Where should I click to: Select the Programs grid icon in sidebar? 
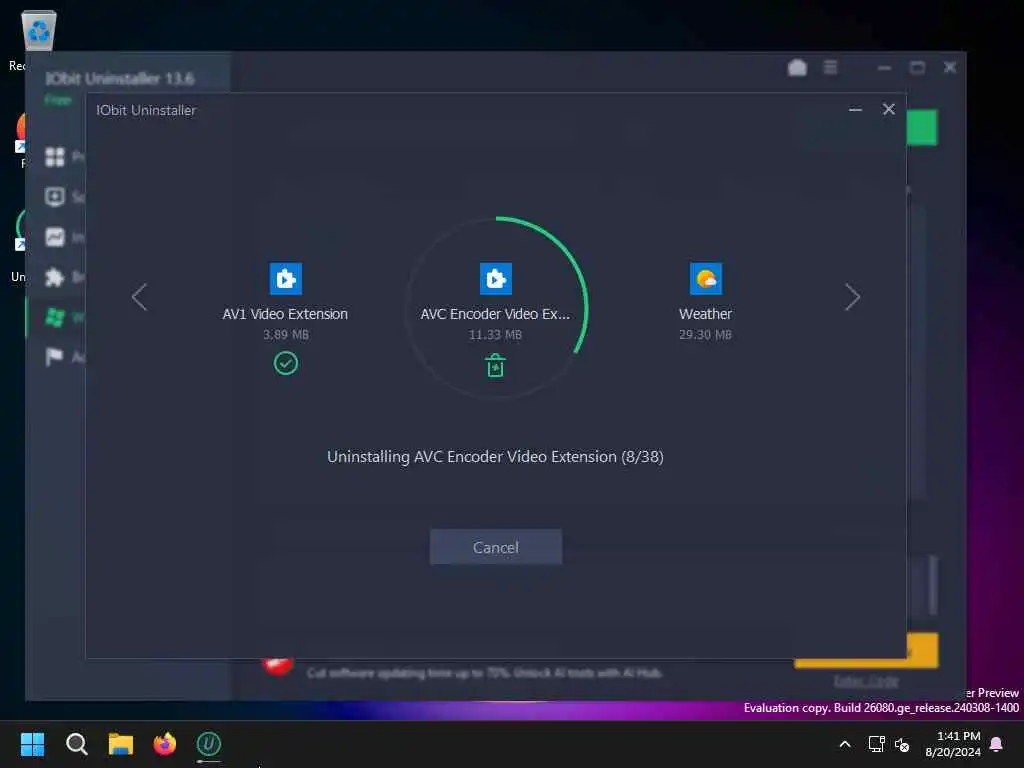pyautogui.click(x=55, y=157)
